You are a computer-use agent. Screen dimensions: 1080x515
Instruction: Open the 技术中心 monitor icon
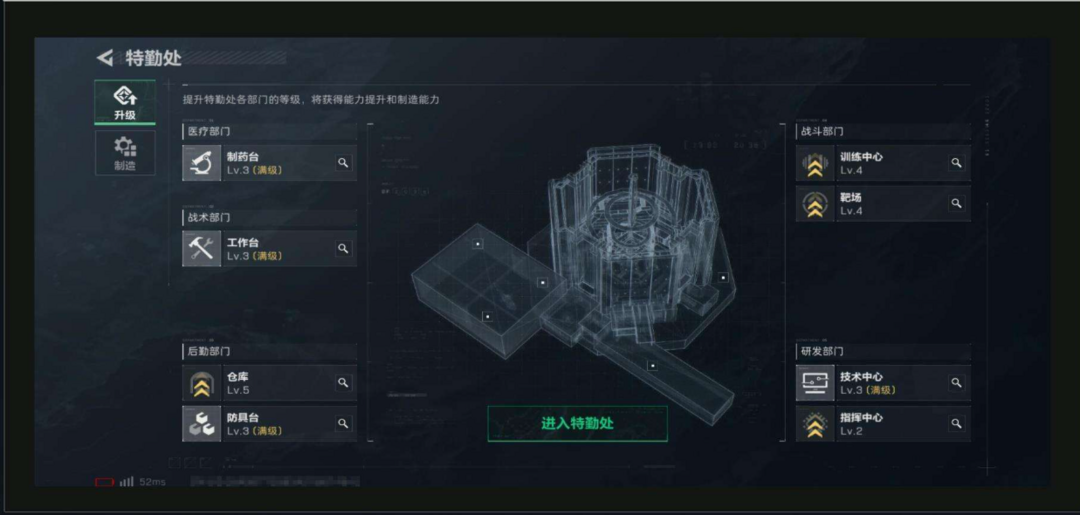click(x=815, y=383)
